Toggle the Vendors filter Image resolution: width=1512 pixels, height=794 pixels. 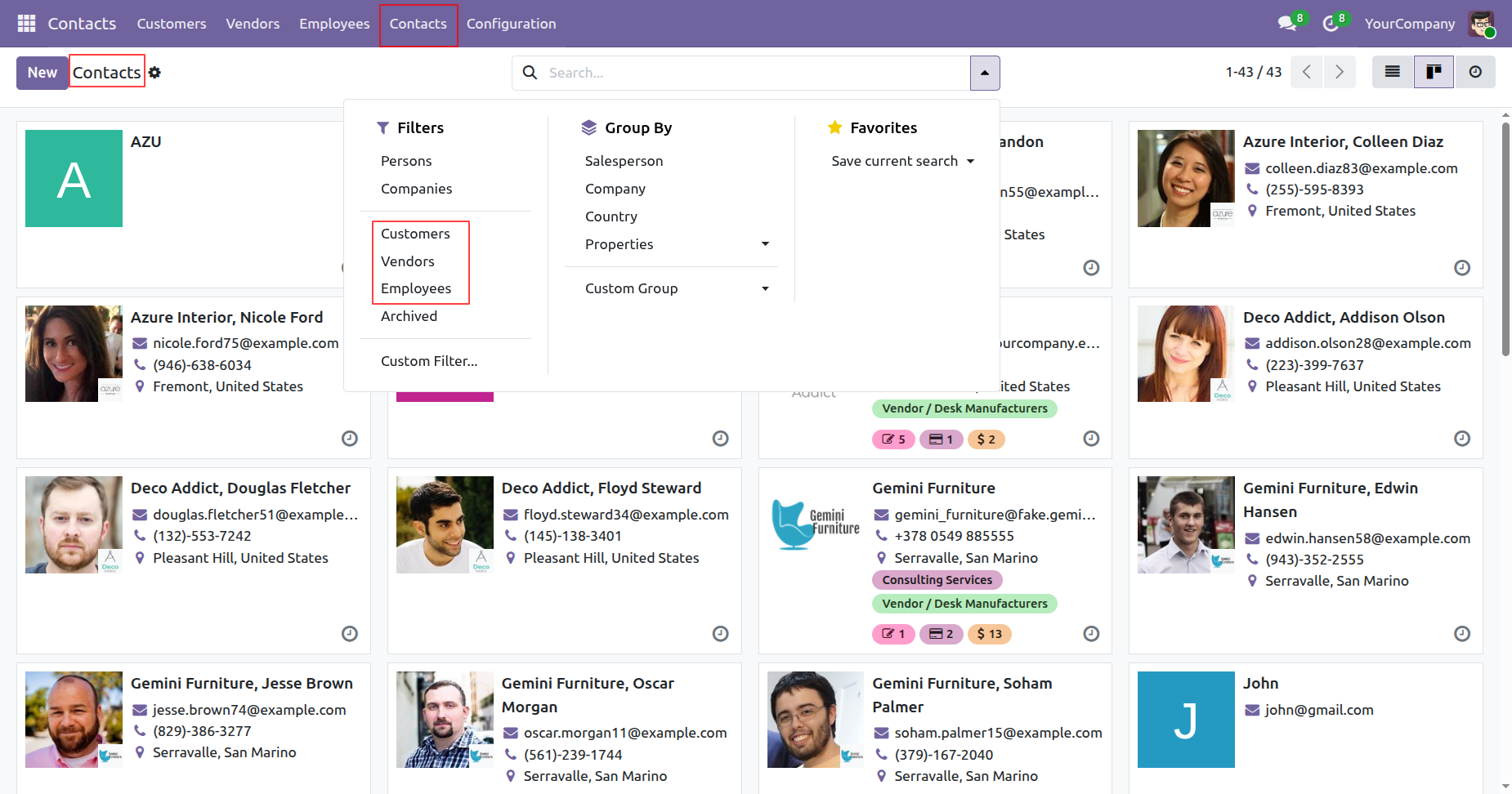pos(408,261)
